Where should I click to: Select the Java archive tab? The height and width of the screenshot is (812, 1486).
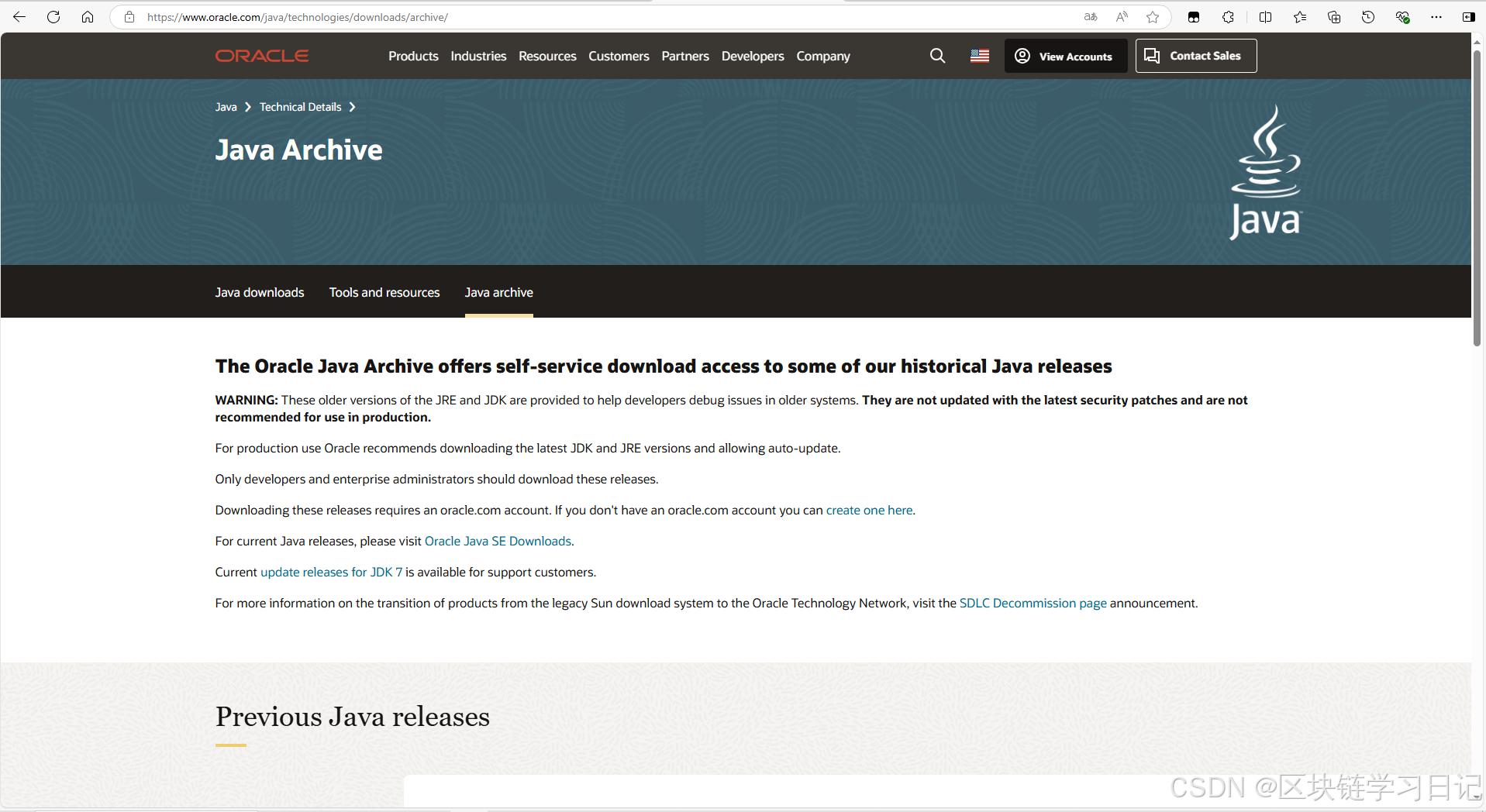click(x=499, y=292)
